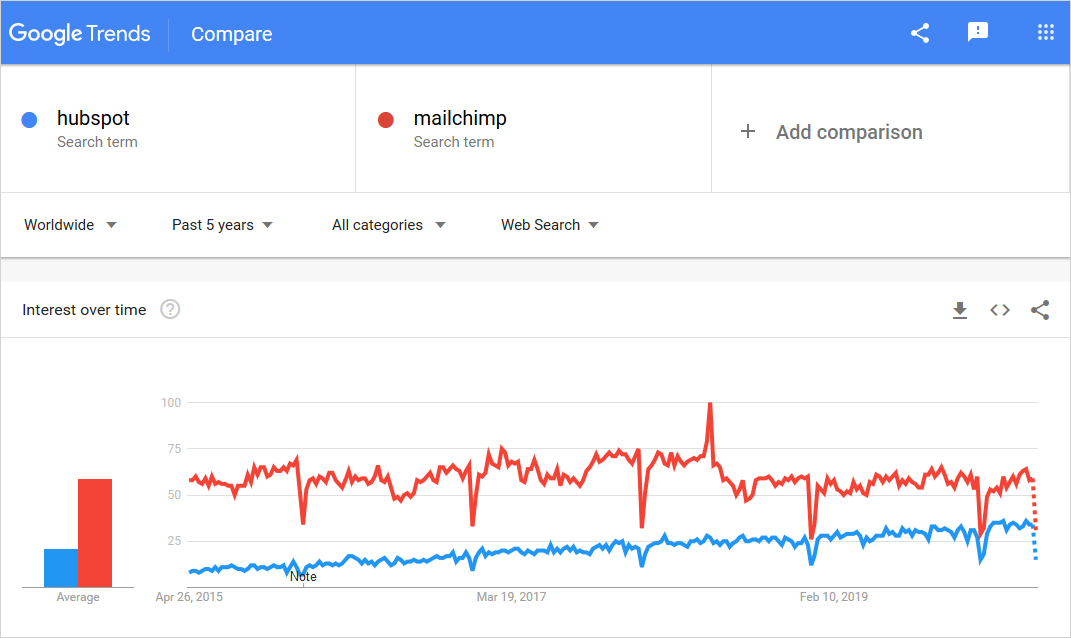Click the red mailchimp average bar
This screenshot has height=638, width=1071.
[95, 532]
